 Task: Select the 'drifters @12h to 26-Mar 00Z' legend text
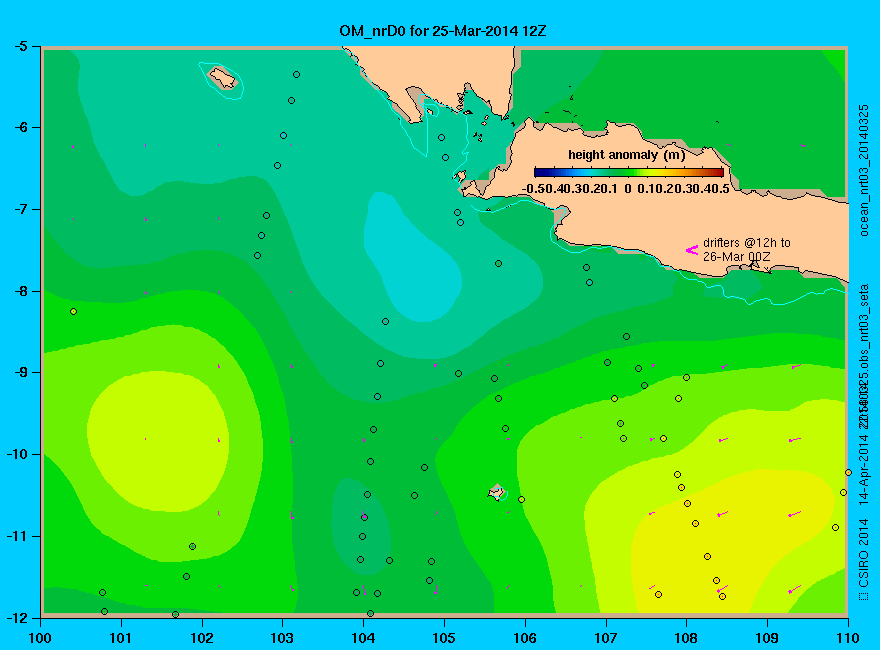(746, 250)
